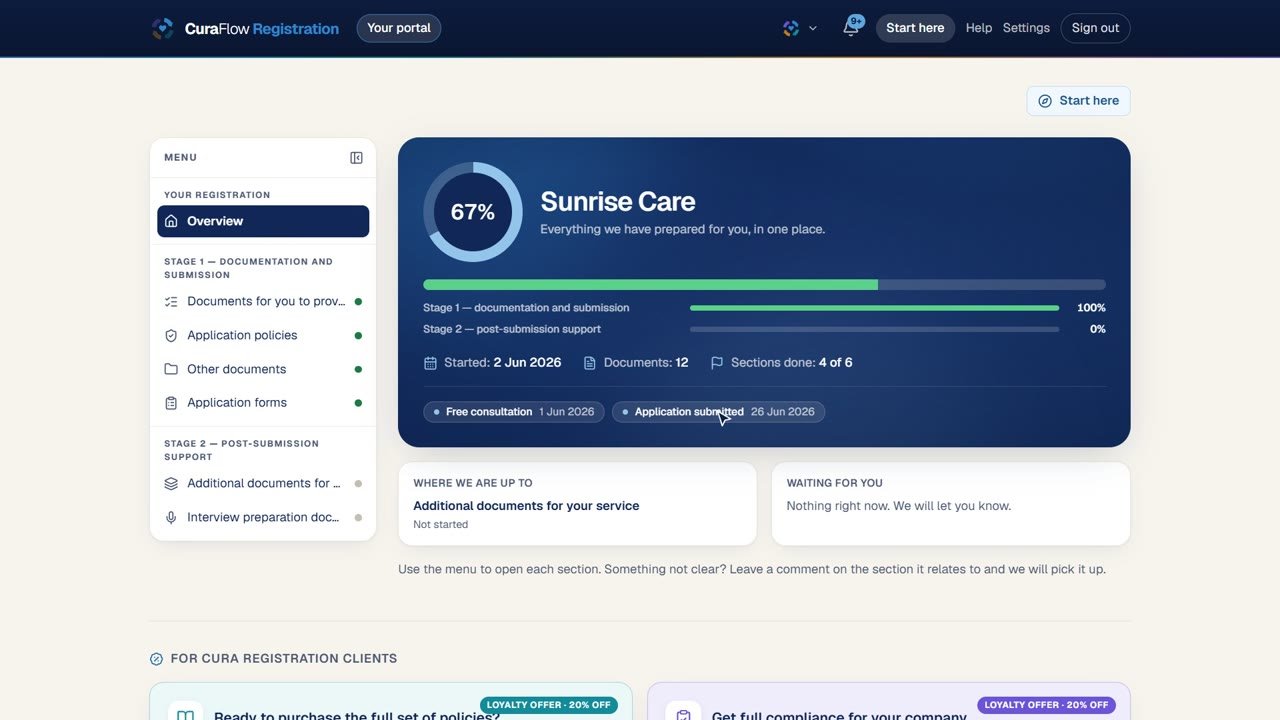Click Start here in the top navigation

(x=915, y=28)
